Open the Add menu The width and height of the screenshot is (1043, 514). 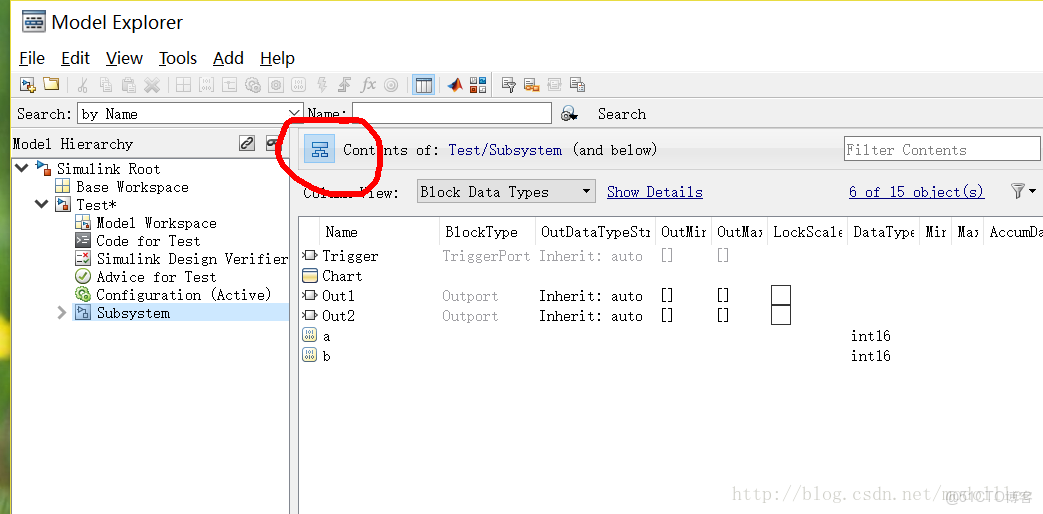[x=228, y=59]
